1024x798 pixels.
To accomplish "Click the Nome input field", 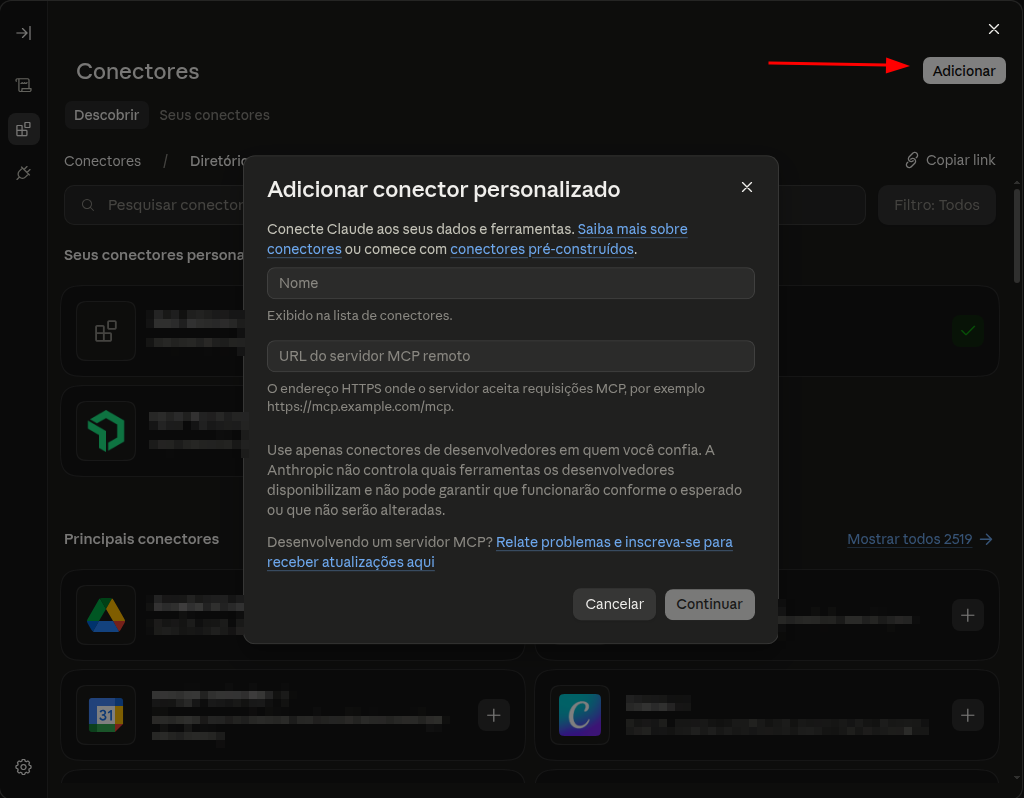I will pyautogui.click(x=511, y=283).
